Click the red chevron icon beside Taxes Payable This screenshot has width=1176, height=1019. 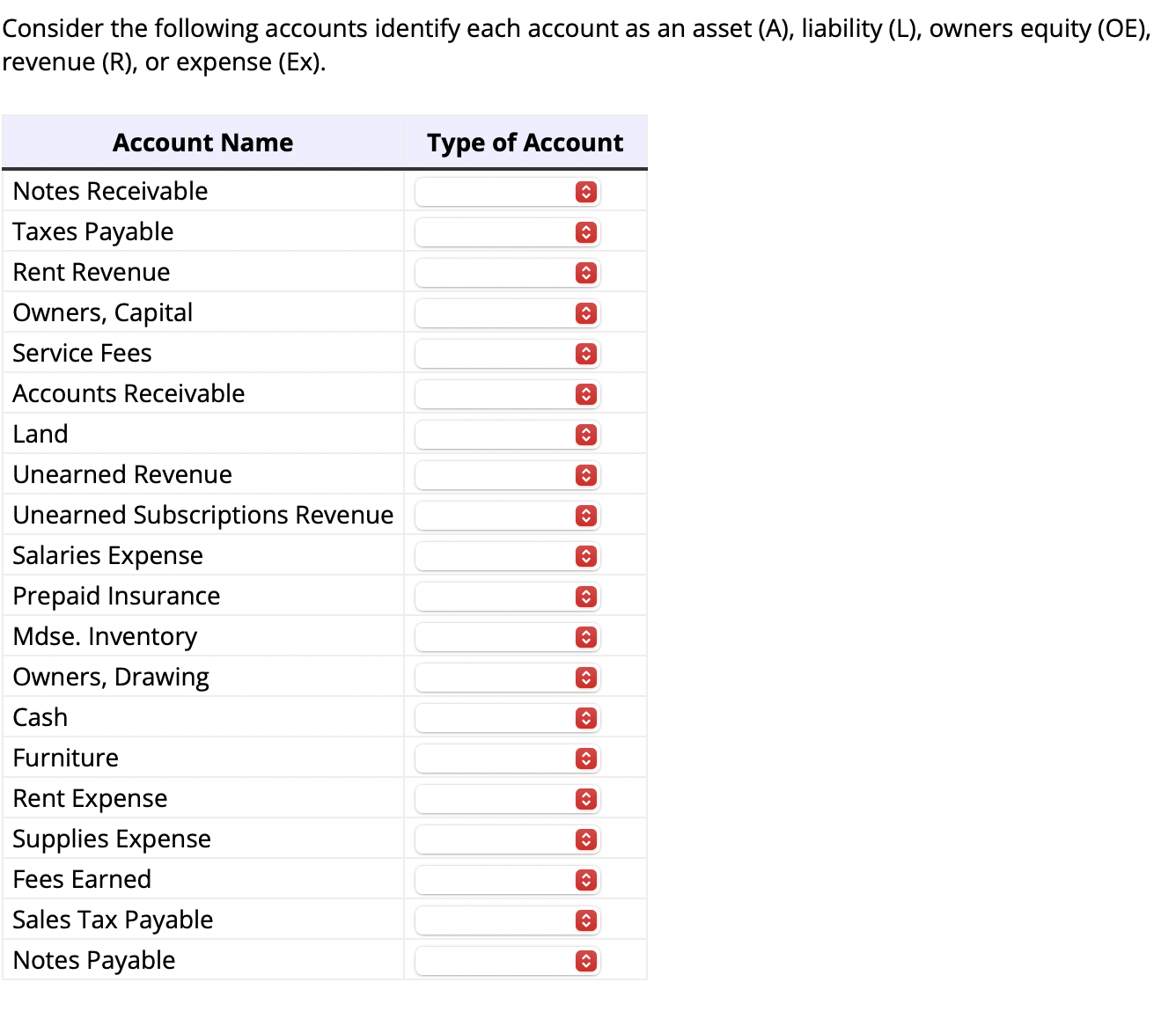coord(586,232)
